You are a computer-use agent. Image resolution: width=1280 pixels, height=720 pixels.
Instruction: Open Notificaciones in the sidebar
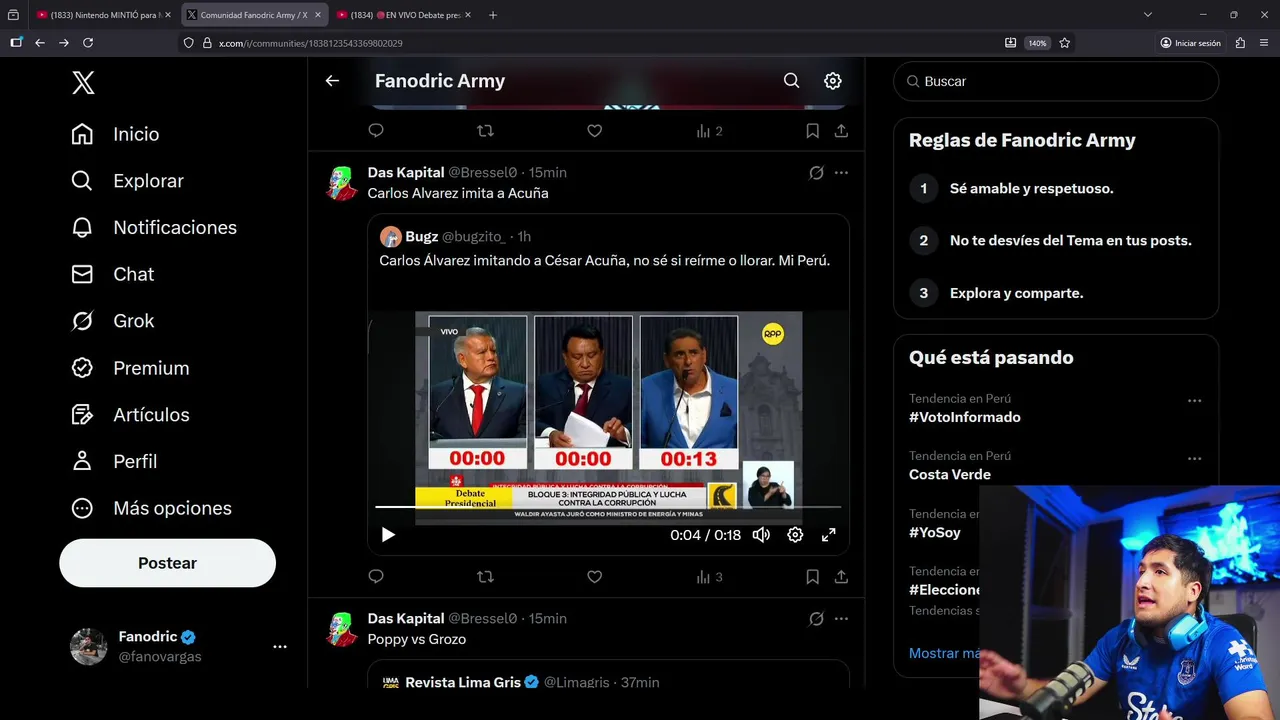[x=154, y=228]
